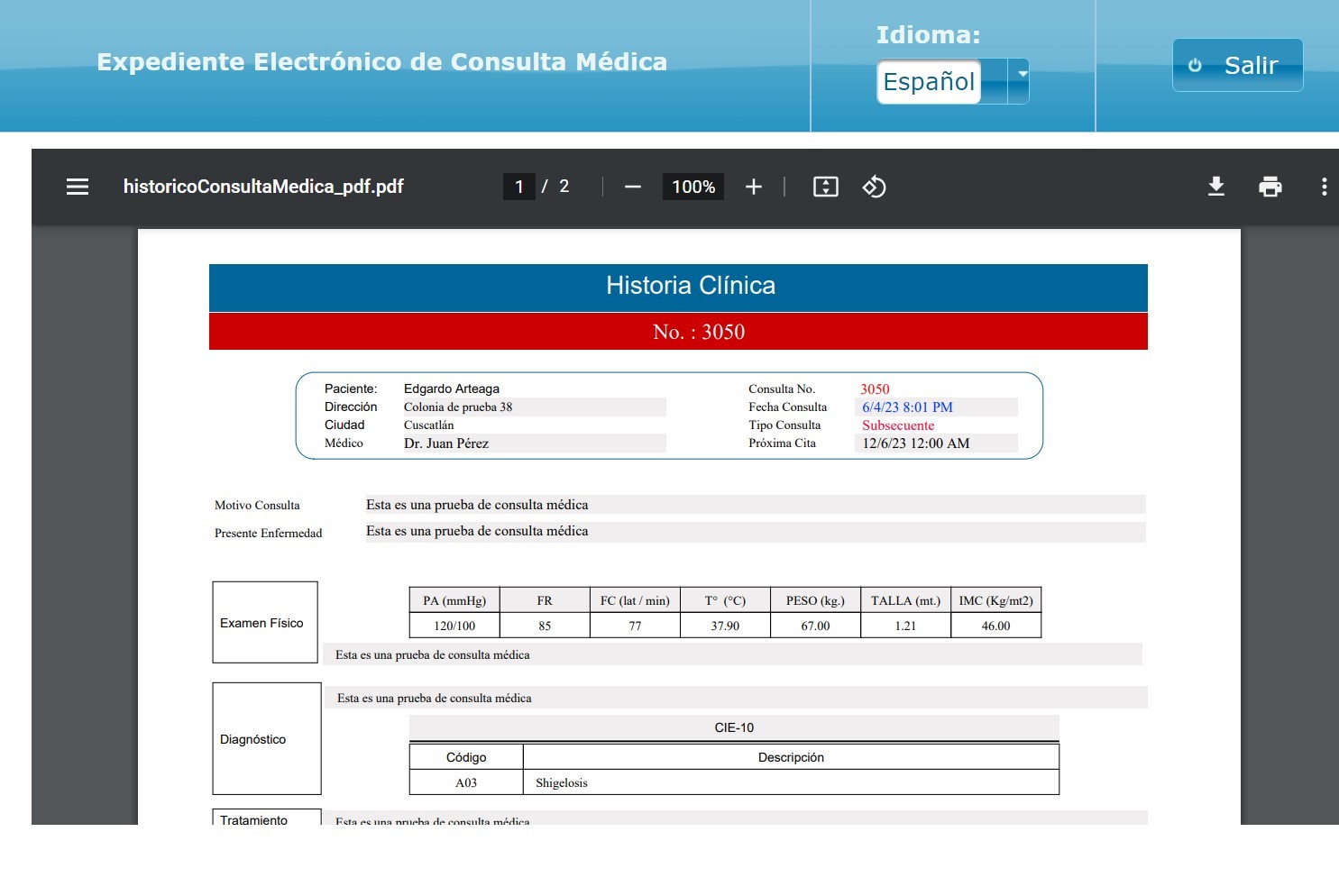Screen dimensions: 1339x896
Task: Click the FR column header
Action: pos(545,600)
